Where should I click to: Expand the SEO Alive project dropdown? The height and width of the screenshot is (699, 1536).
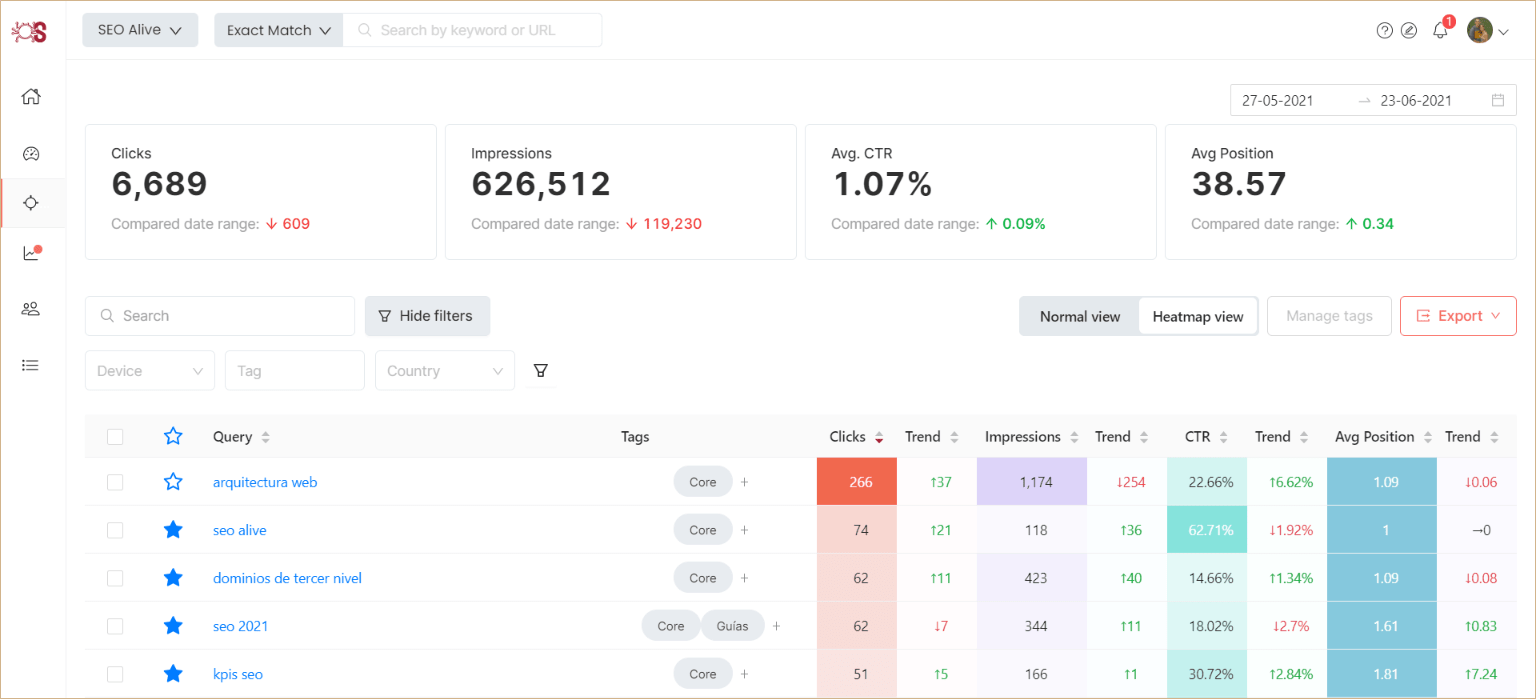point(140,30)
